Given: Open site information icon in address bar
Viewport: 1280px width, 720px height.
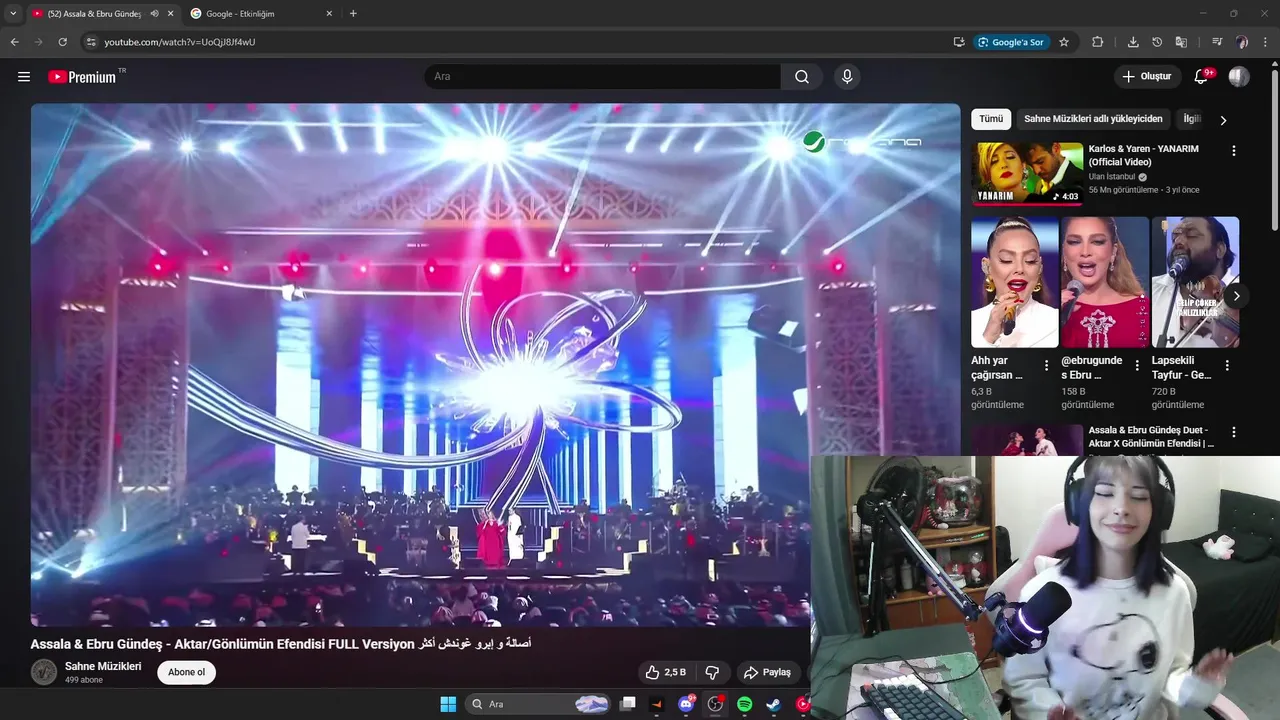Looking at the screenshot, I should tap(90, 42).
